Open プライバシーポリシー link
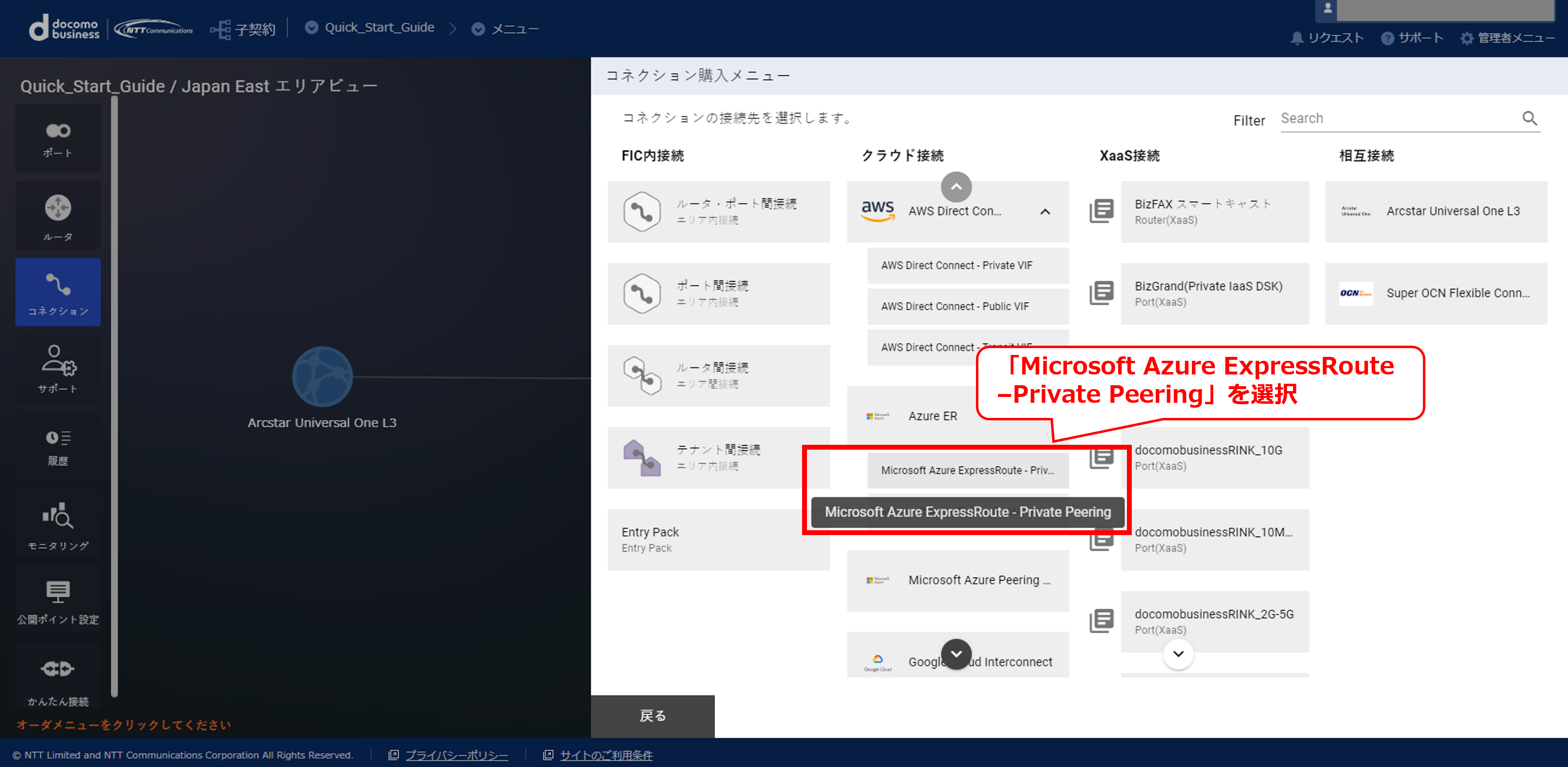The width and height of the screenshot is (1568, 767). click(457, 755)
